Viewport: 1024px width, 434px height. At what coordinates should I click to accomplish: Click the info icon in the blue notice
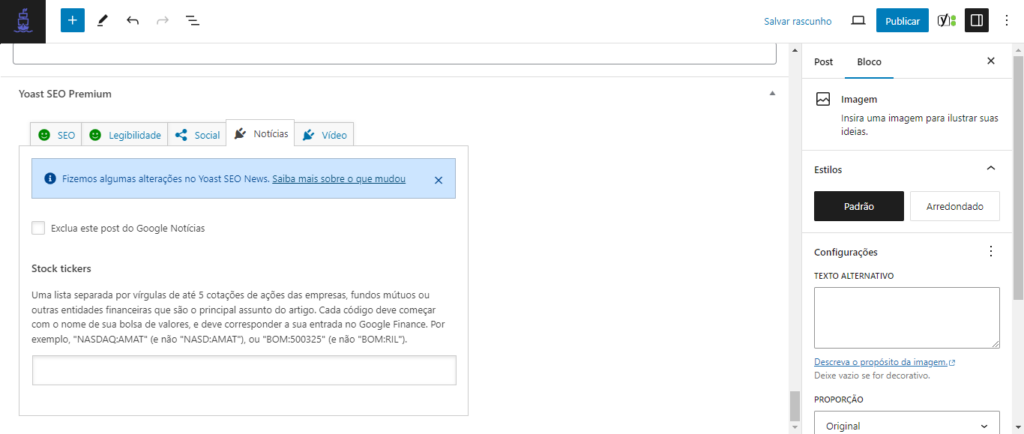tap(49, 178)
